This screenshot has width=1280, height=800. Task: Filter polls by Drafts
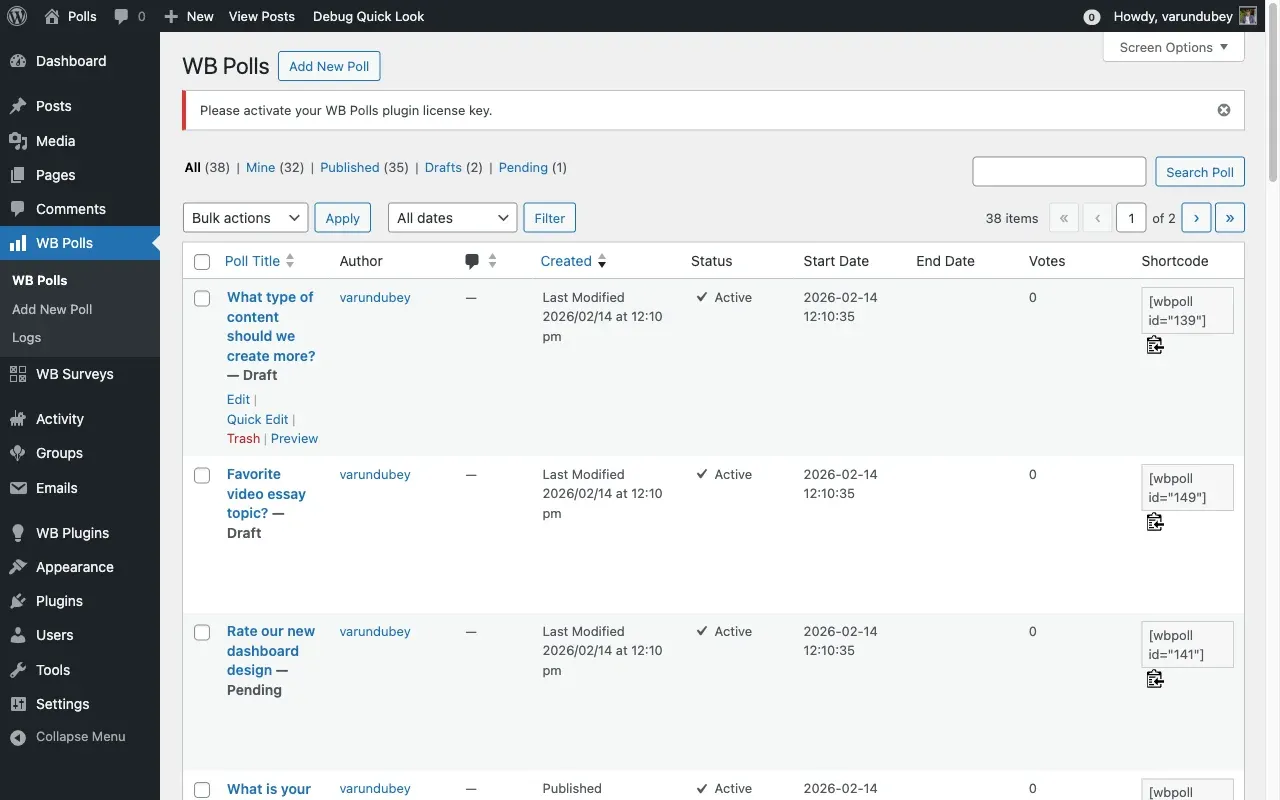pos(443,167)
